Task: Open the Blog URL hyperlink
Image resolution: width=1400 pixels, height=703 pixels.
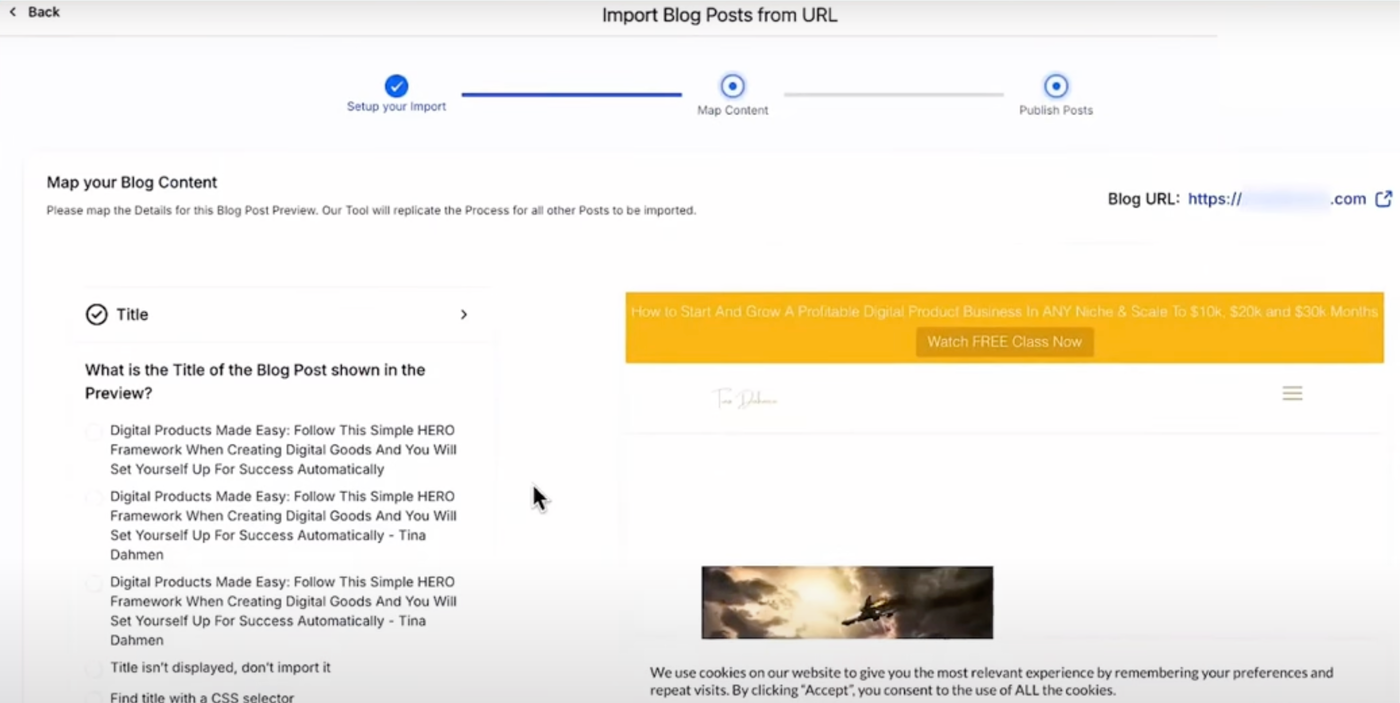Action: point(1276,199)
